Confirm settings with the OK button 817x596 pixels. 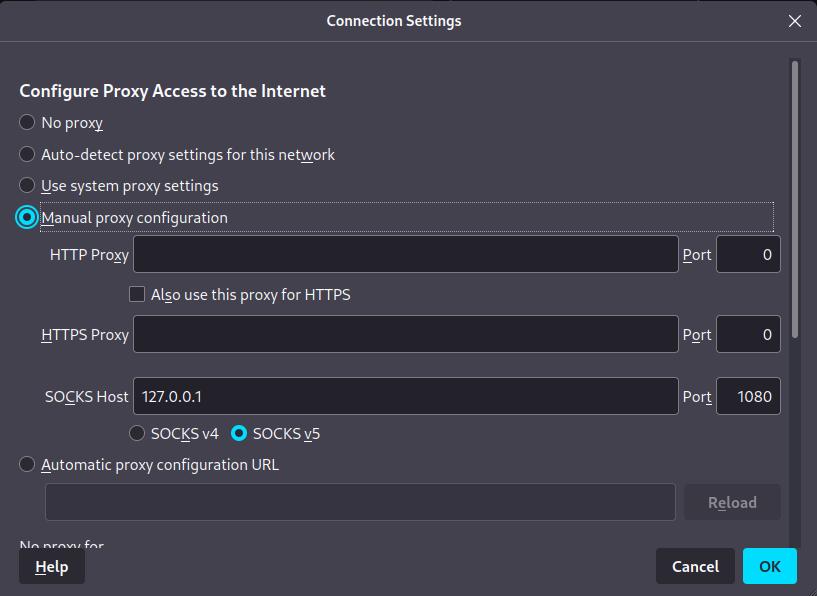(770, 566)
